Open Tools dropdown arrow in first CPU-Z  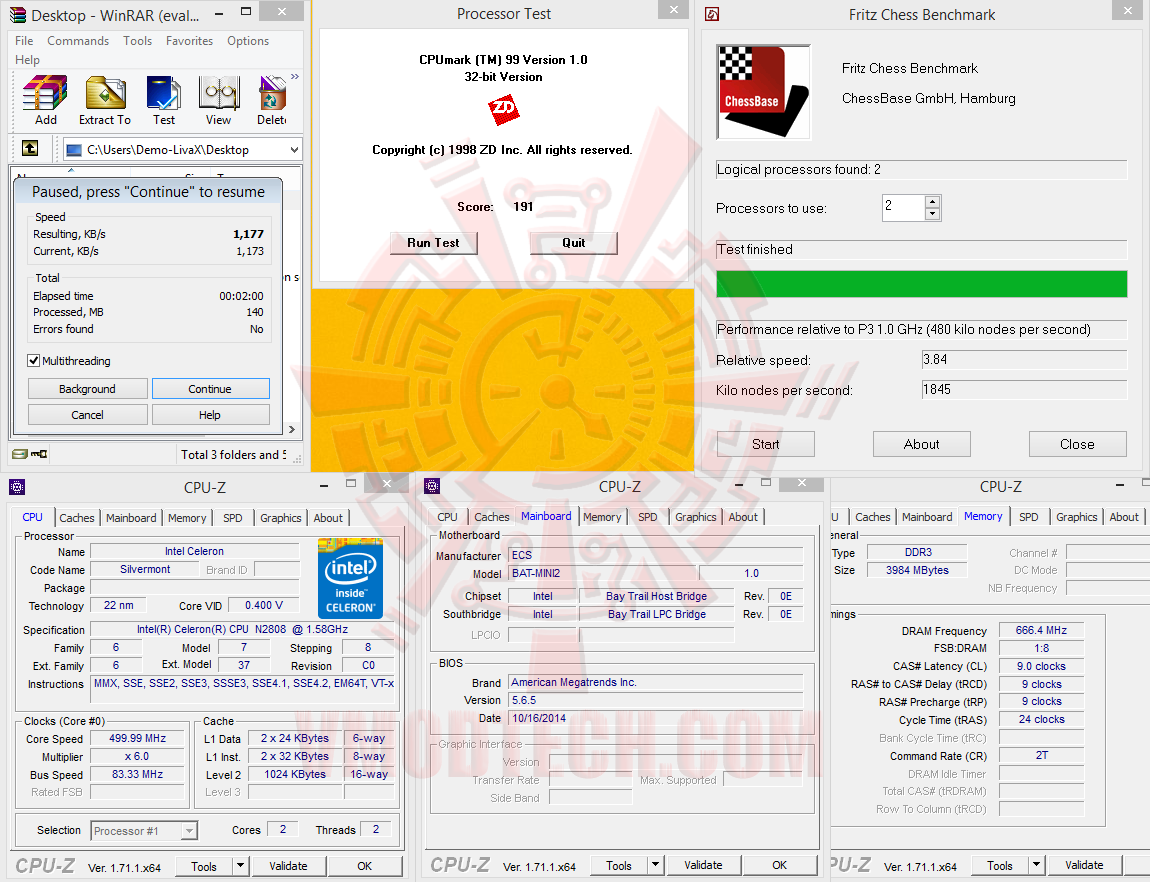coord(240,866)
